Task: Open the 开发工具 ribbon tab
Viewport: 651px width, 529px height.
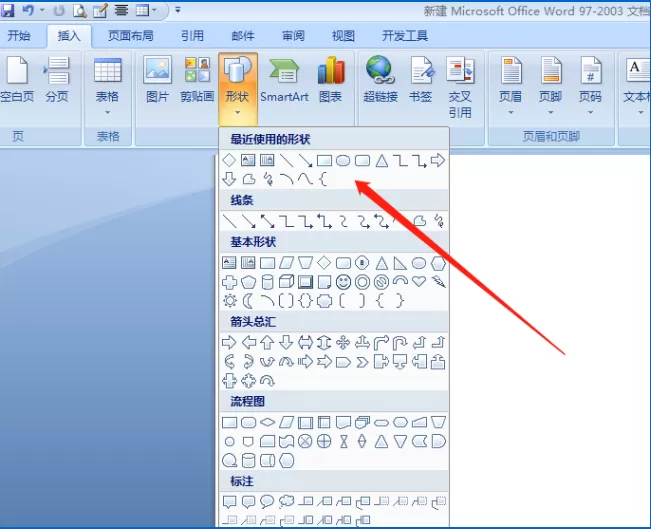Action: click(x=405, y=36)
